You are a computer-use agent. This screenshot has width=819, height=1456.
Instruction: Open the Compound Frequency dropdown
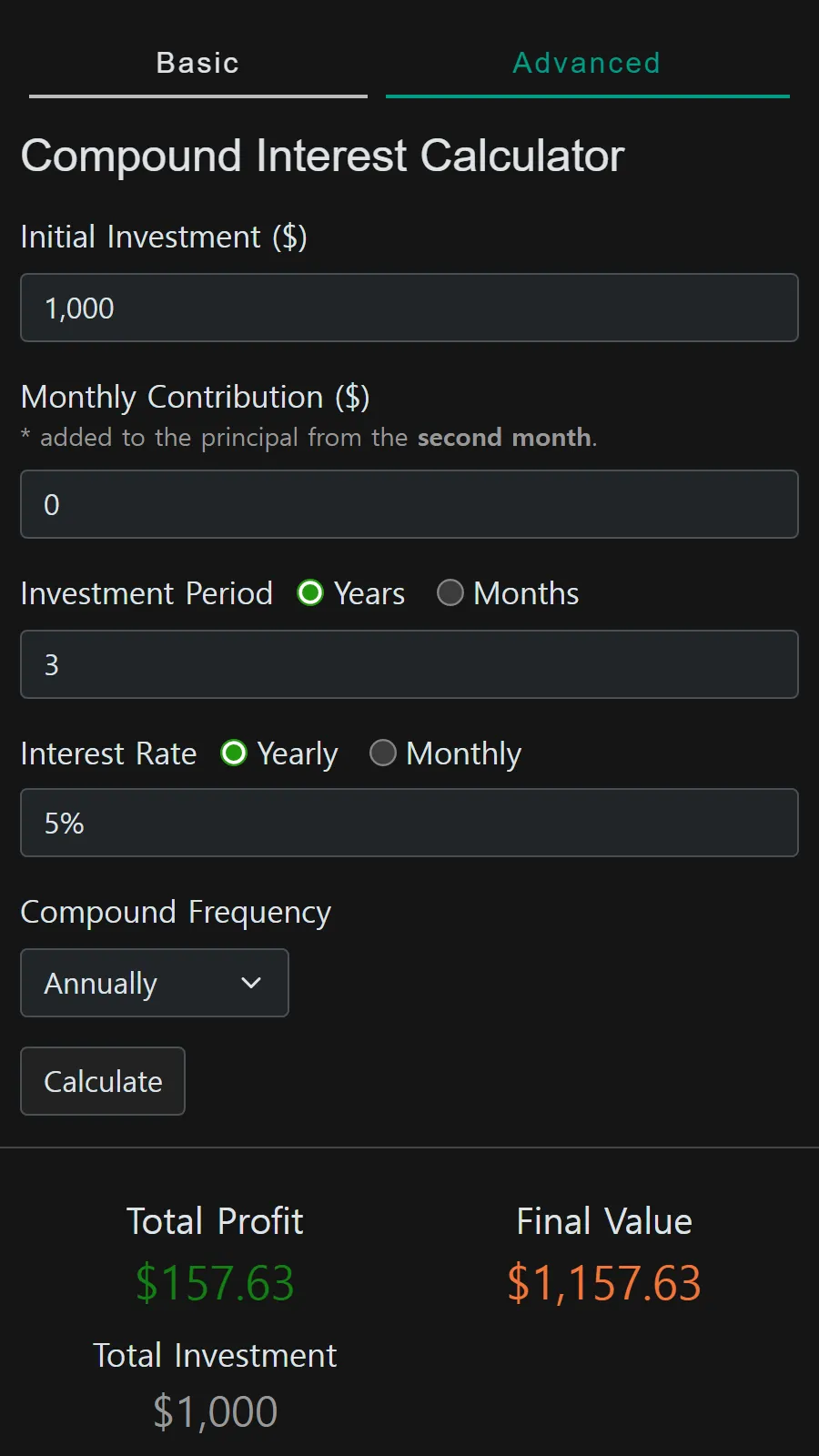coord(155,983)
